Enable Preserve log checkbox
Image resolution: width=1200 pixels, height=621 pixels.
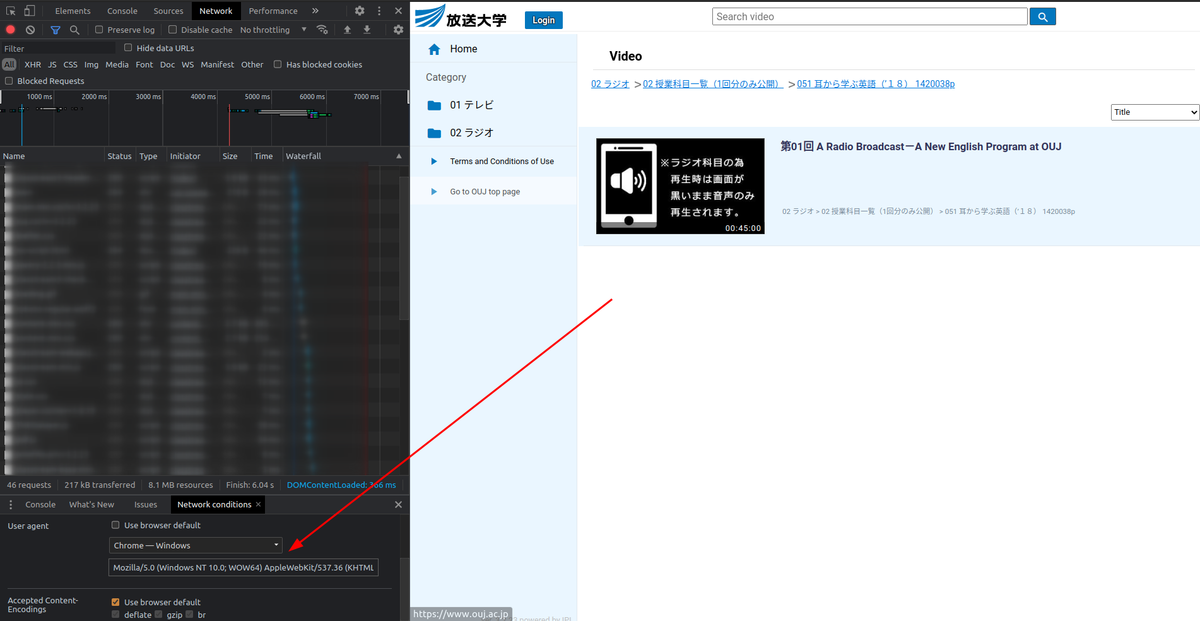tap(99, 30)
